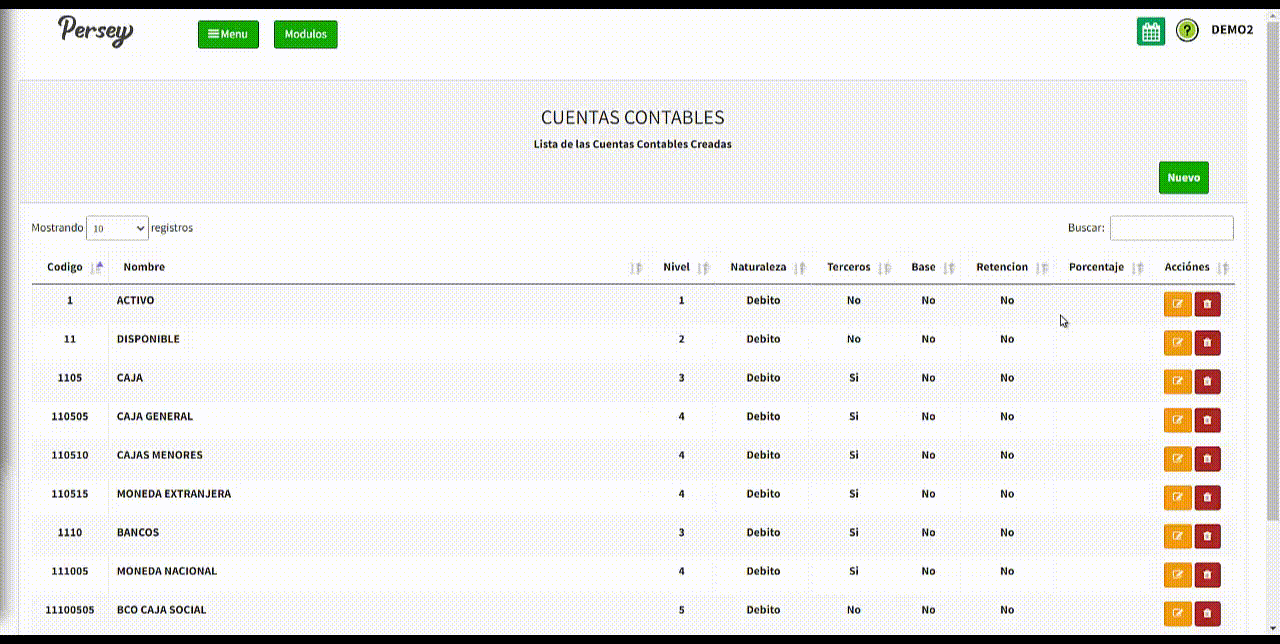Sort by Naturaleza column header
The height and width of the screenshot is (644, 1280).
tap(758, 267)
